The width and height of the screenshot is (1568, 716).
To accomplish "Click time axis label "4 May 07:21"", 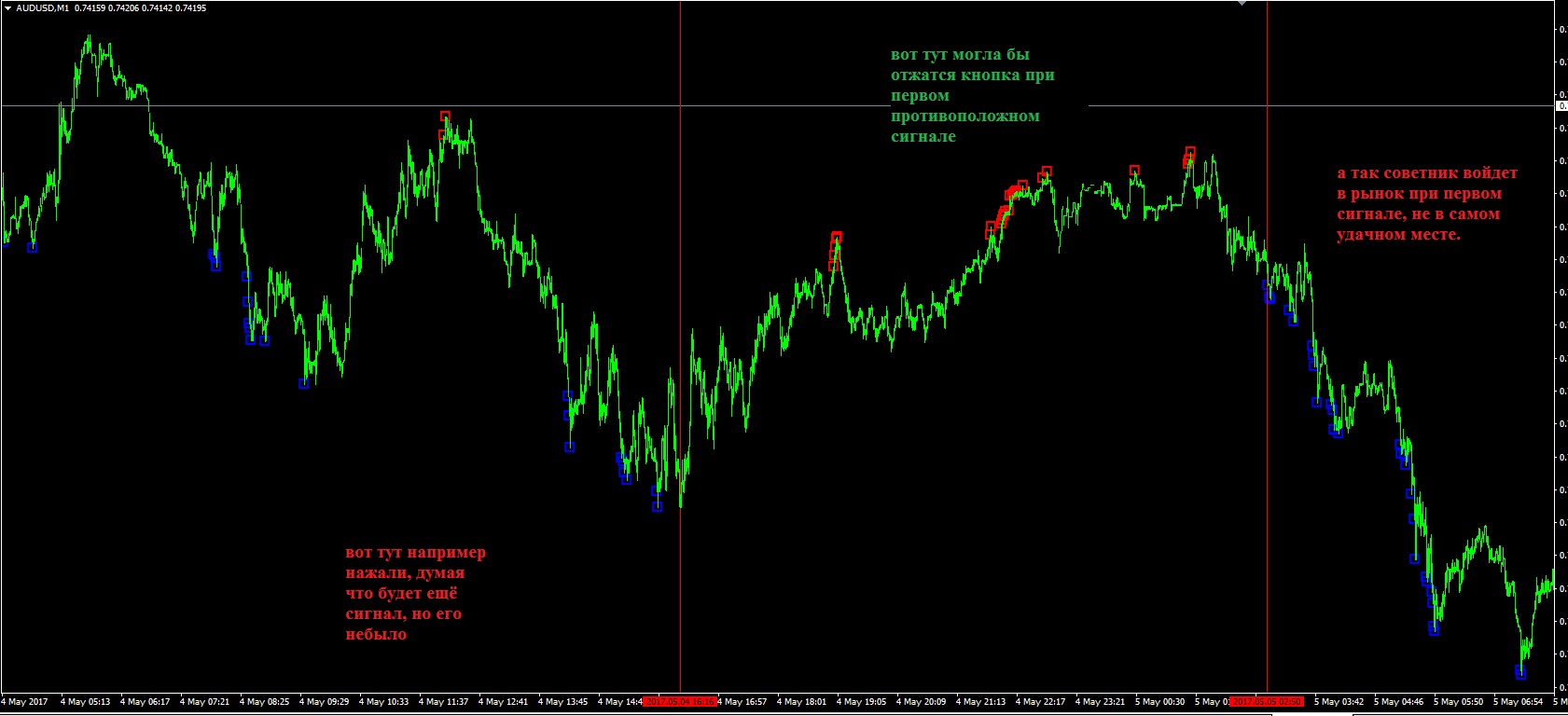I will click(x=204, y=702).
